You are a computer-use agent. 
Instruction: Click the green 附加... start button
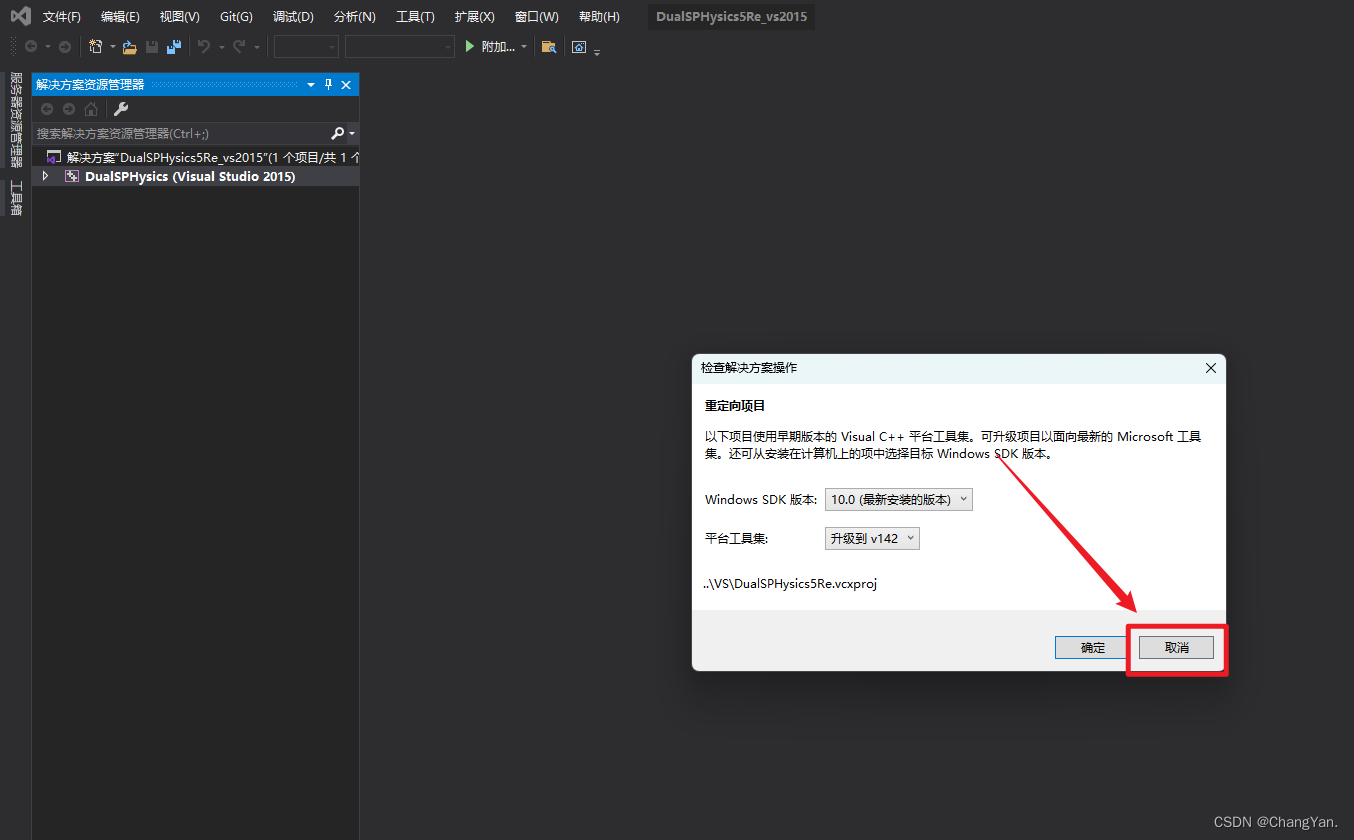(x=490, y=47)
